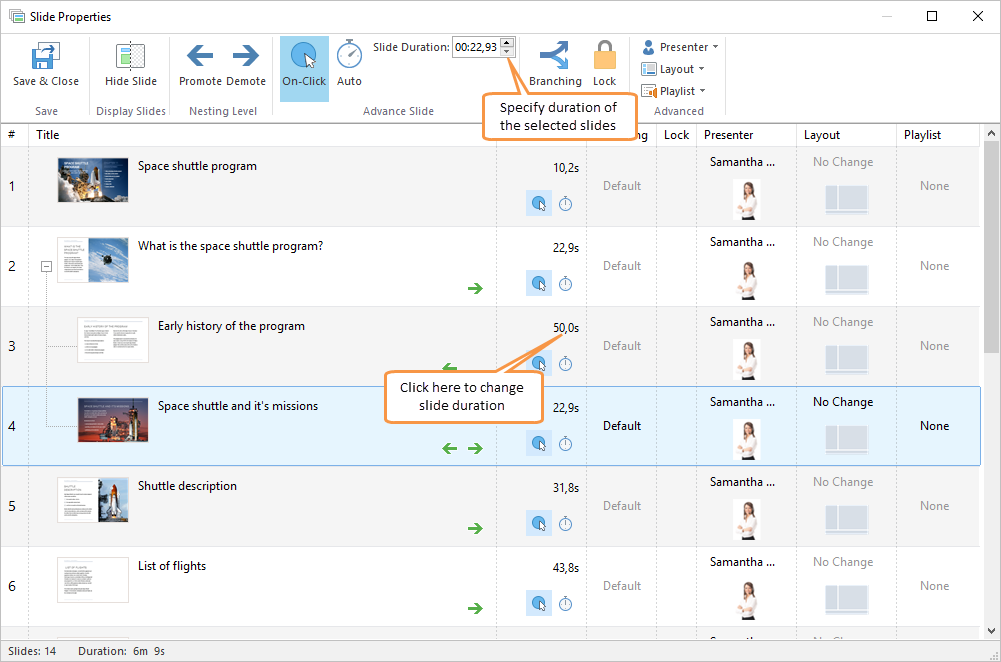This screenshot has height=662, width=1001.
Task: Click layout preview icon for slide 6
Action: (x=847, y=599)
